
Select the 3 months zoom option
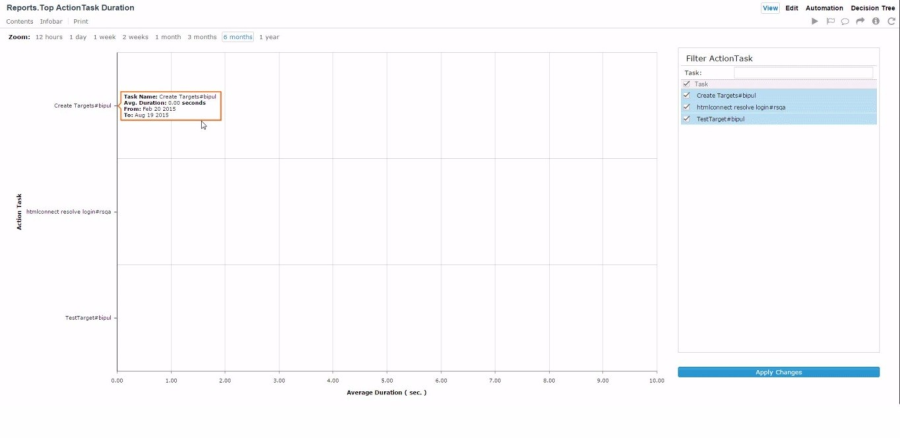202,37
